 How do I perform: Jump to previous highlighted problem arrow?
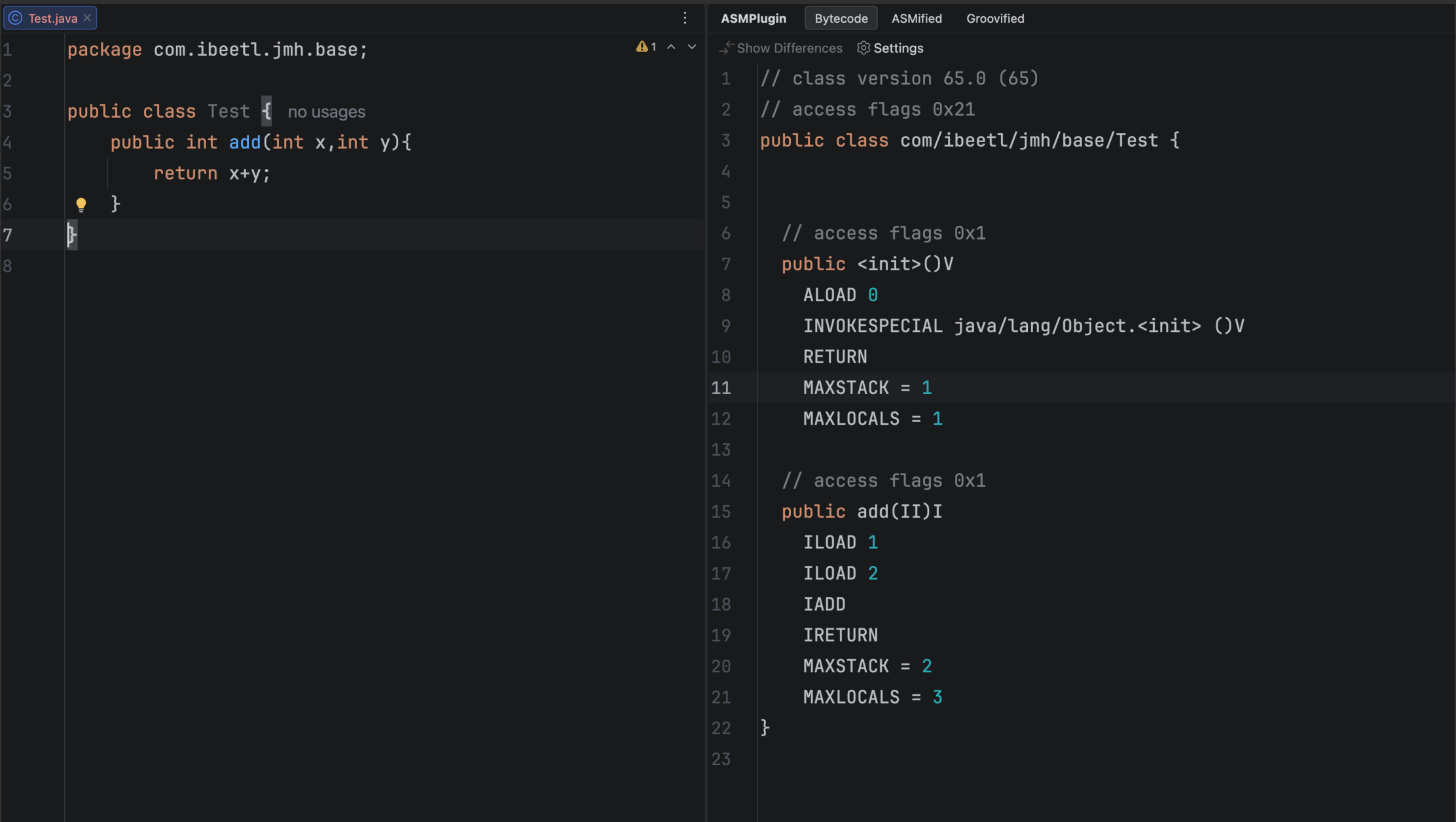point(671,46)
